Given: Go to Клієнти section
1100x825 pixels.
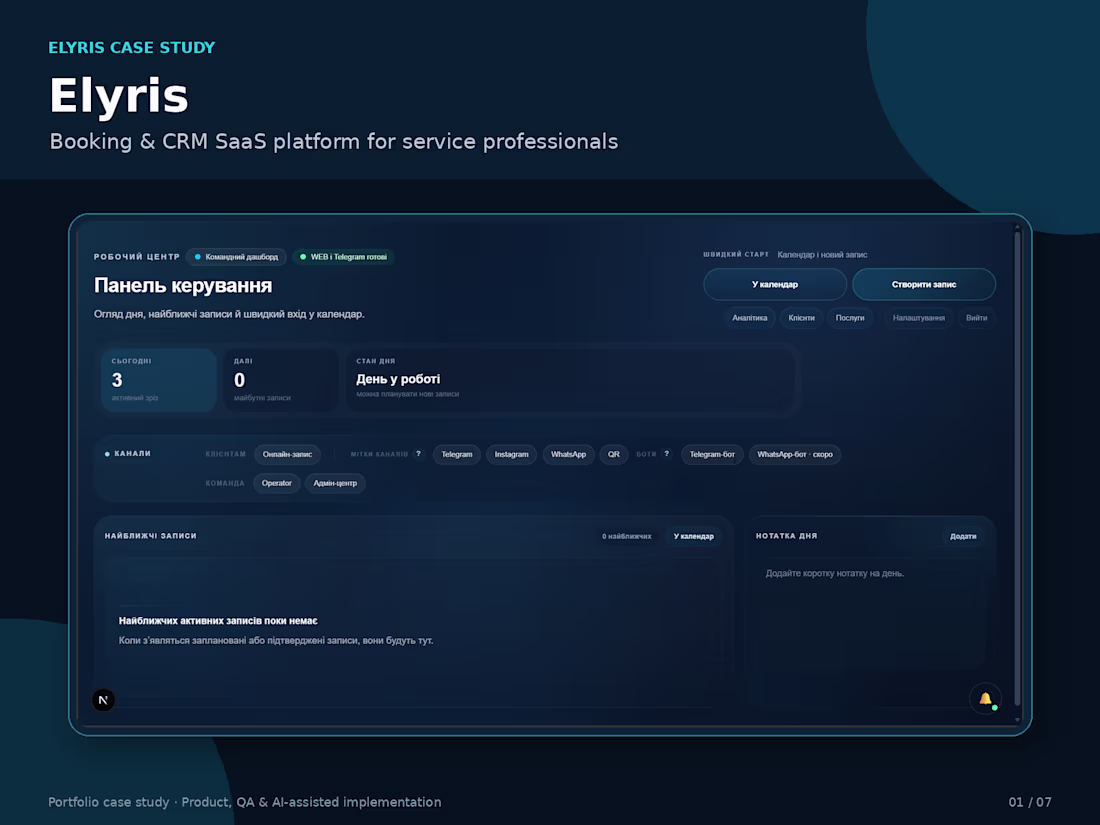Looking at the screenshot, I should 801,318.
